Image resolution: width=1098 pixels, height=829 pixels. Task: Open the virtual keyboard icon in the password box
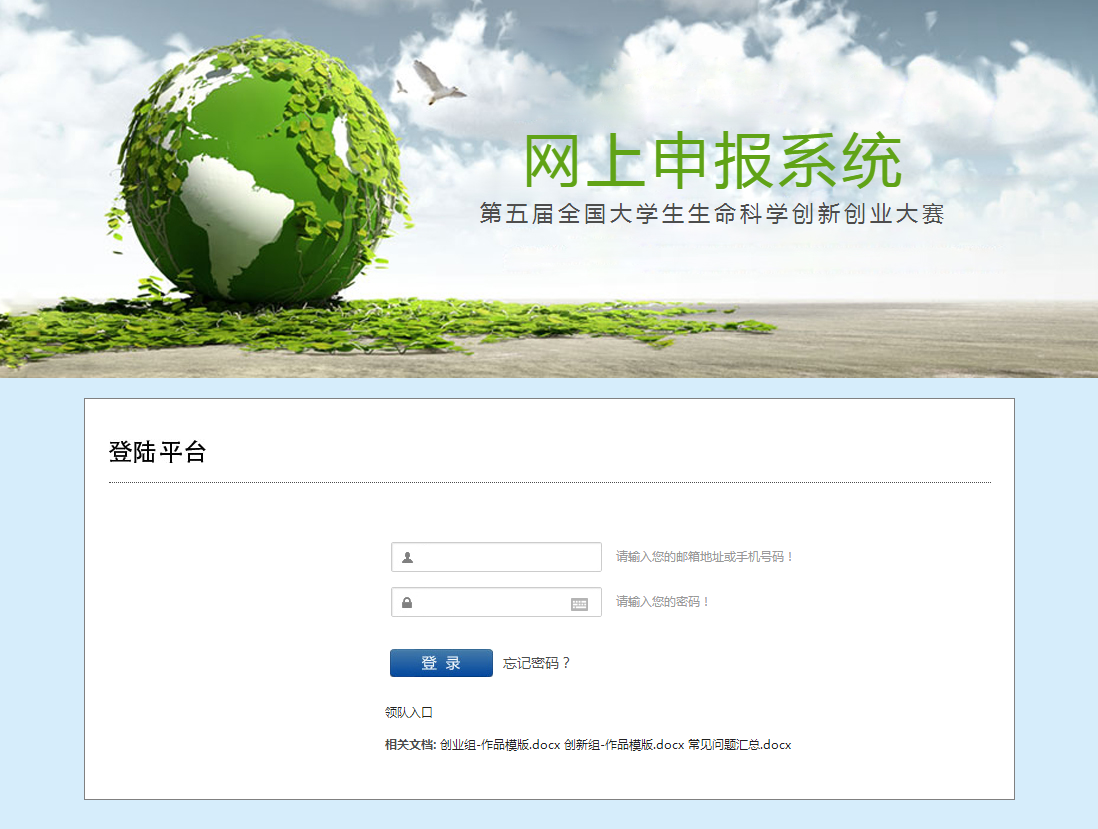[579, 604]
